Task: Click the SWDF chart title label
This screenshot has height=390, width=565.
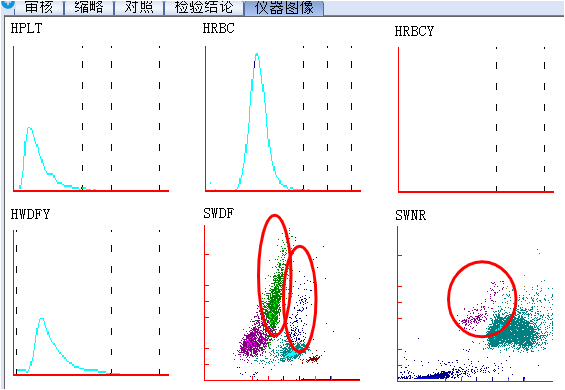Action: click(x=218, y=213)
